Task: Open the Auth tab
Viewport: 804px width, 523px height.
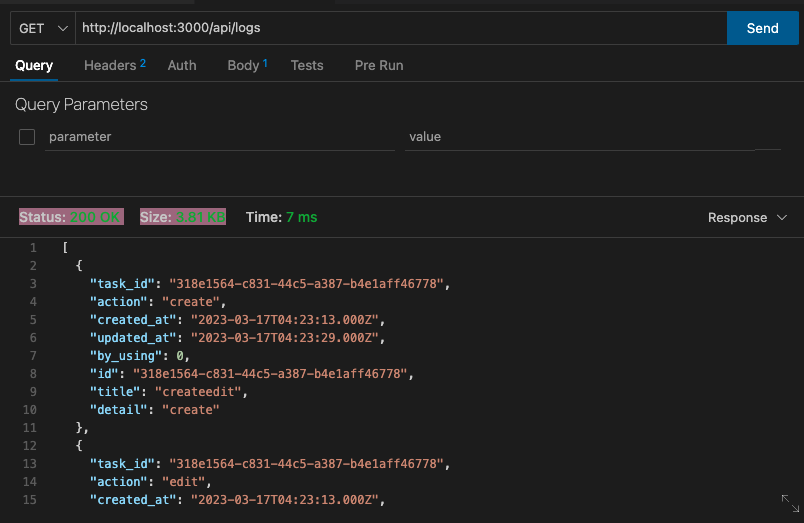Action: click(182, 66)
